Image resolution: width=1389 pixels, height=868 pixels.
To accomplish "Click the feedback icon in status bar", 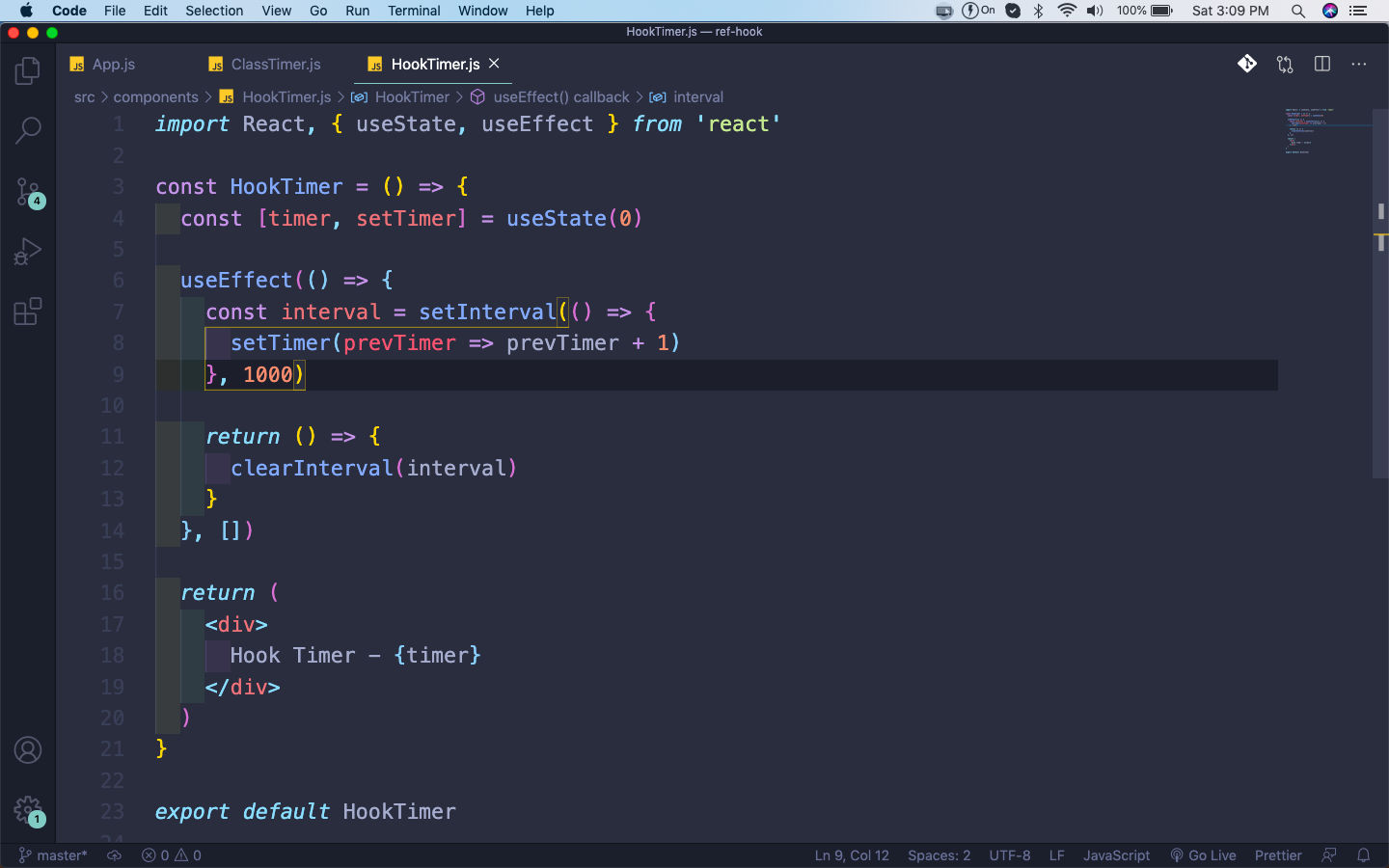I will pyautogui.click(x=1329, y=855).
